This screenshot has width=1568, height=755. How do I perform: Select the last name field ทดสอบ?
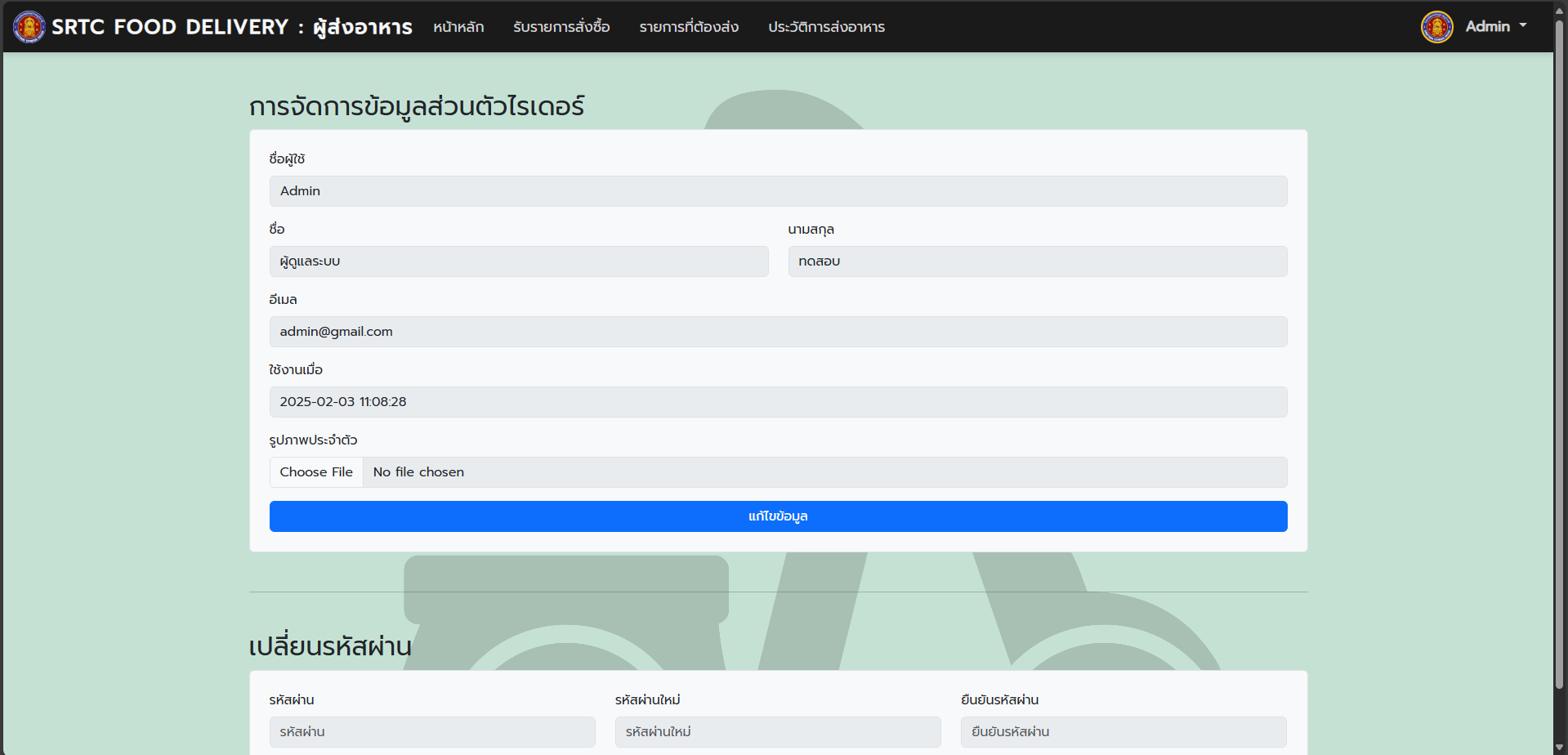(x=1037, y=261)
